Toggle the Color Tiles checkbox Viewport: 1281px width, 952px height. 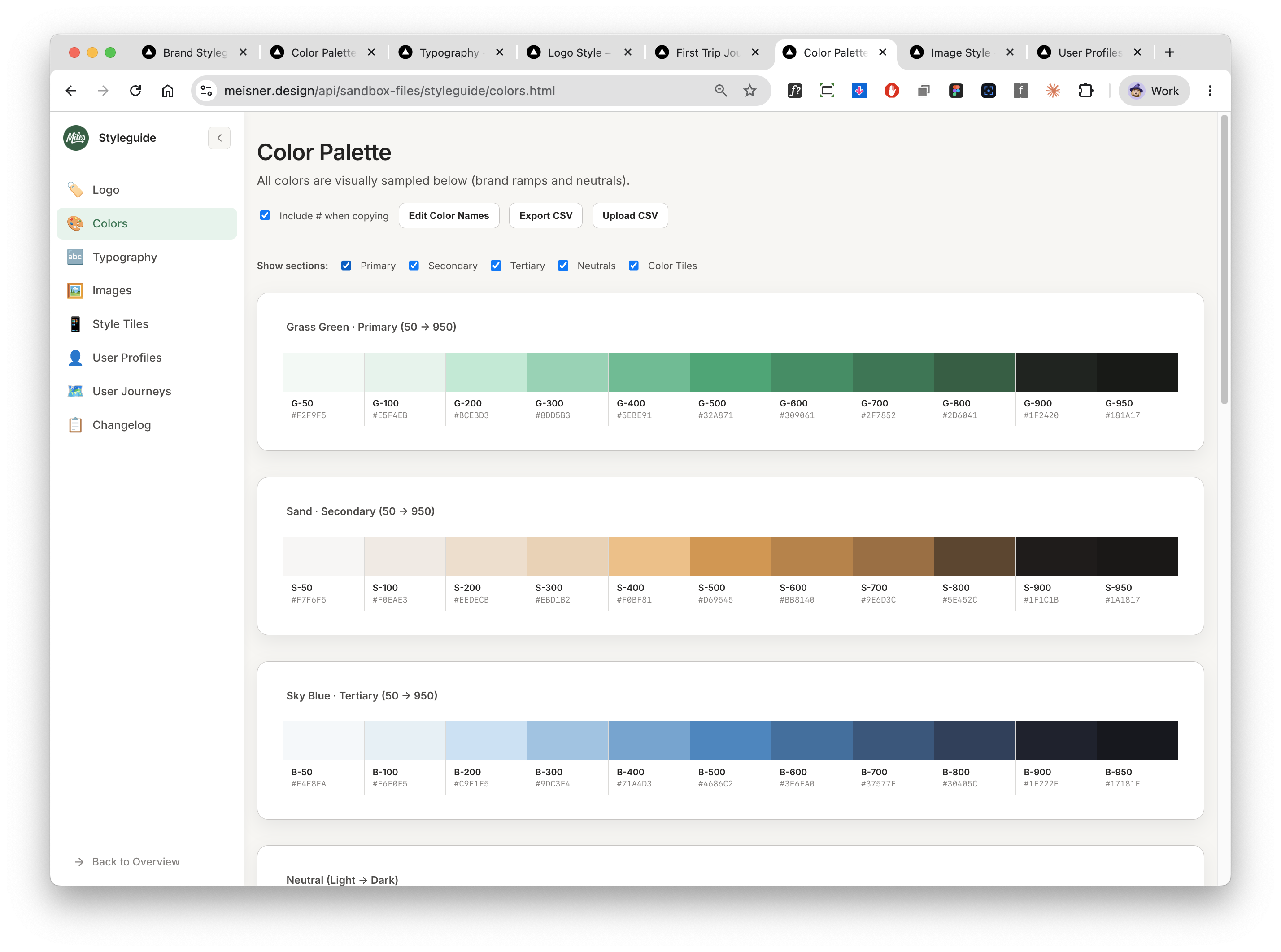[x=634, y=265]
